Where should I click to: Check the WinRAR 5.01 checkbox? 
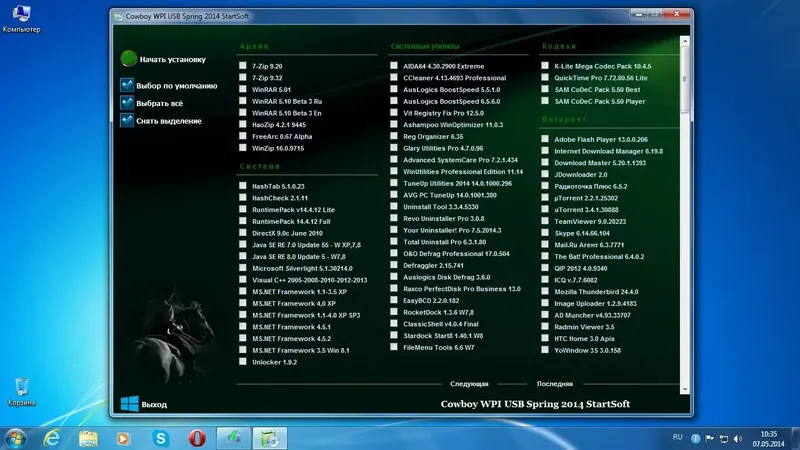click(243, 89)
